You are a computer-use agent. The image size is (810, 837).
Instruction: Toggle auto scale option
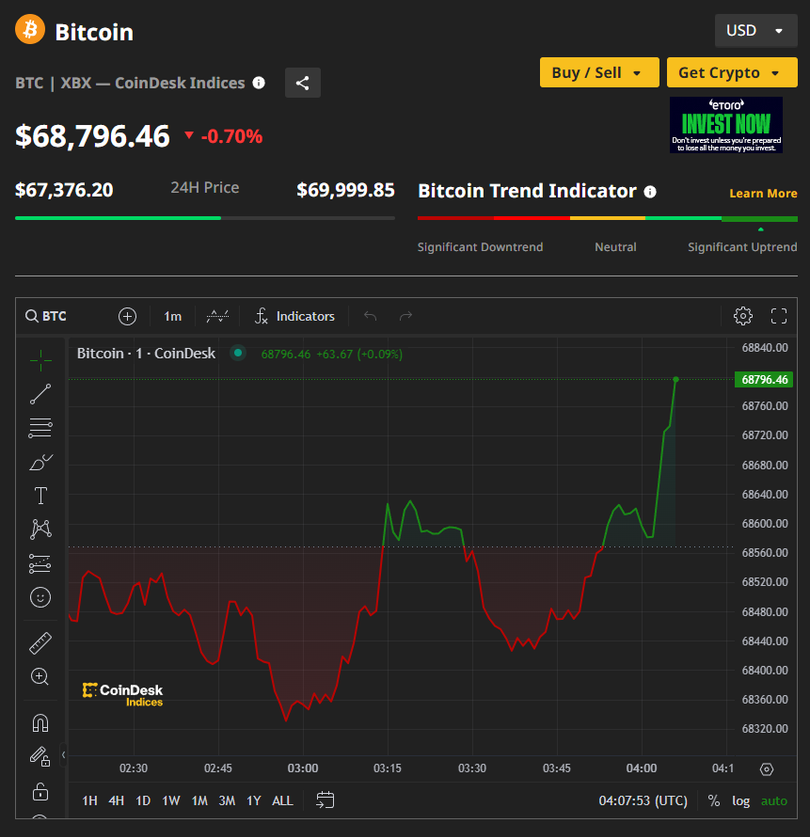774,800
